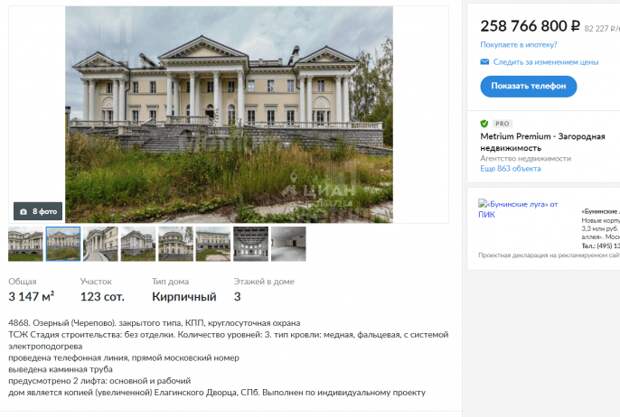Click the Показать телефон button
Image resolution: width=620 pixels, height=417 pixels.
pyautogui.click(x=528, y=86)
